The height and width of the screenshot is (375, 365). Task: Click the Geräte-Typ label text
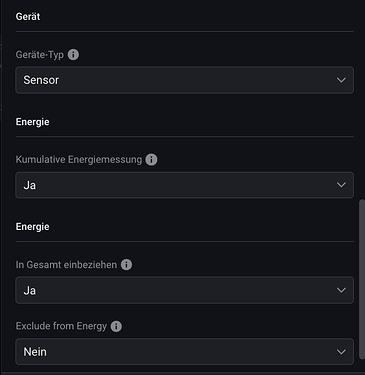click(x=40, y=55)
